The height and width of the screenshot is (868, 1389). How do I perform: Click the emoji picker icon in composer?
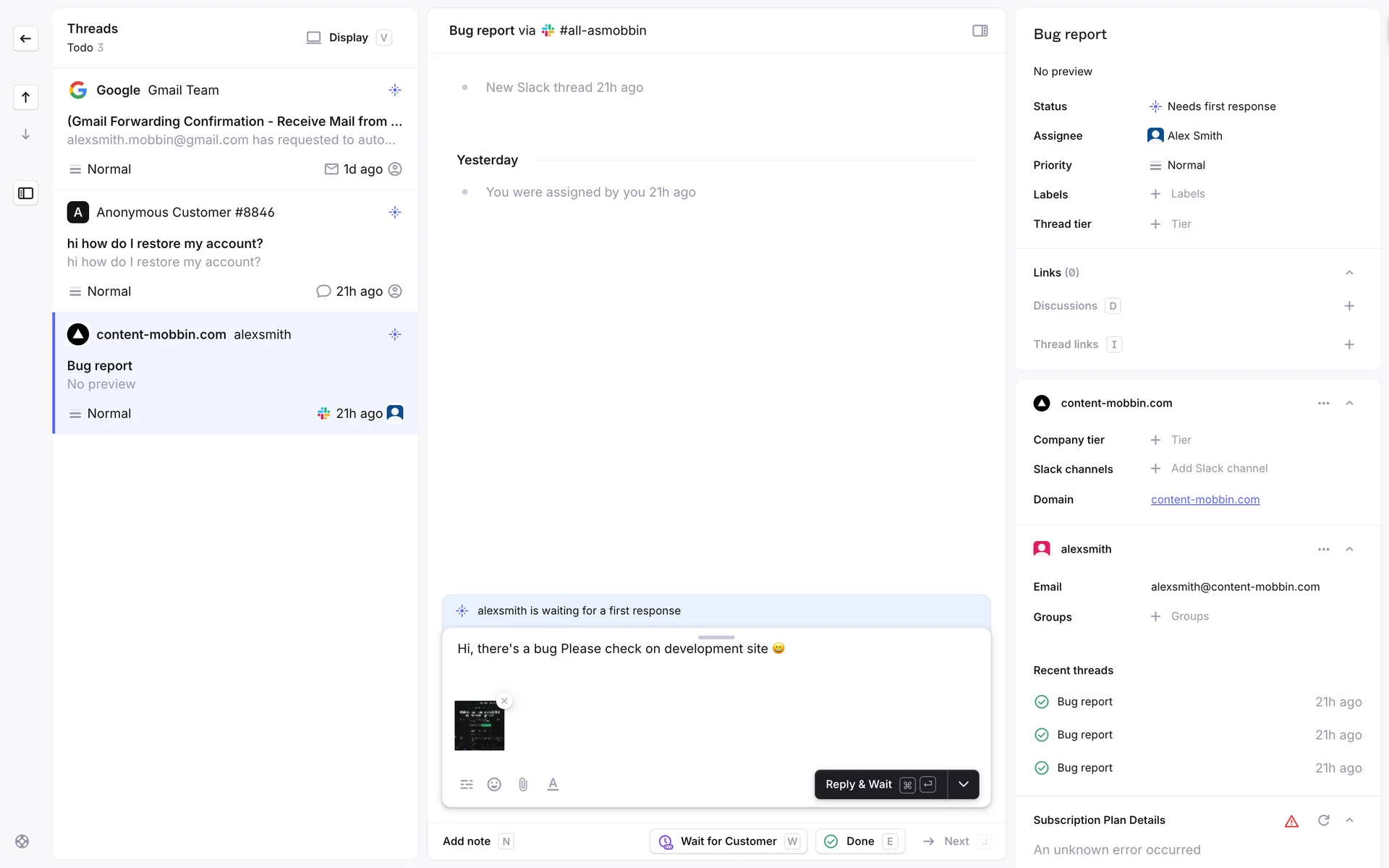[x=494, y=784]
